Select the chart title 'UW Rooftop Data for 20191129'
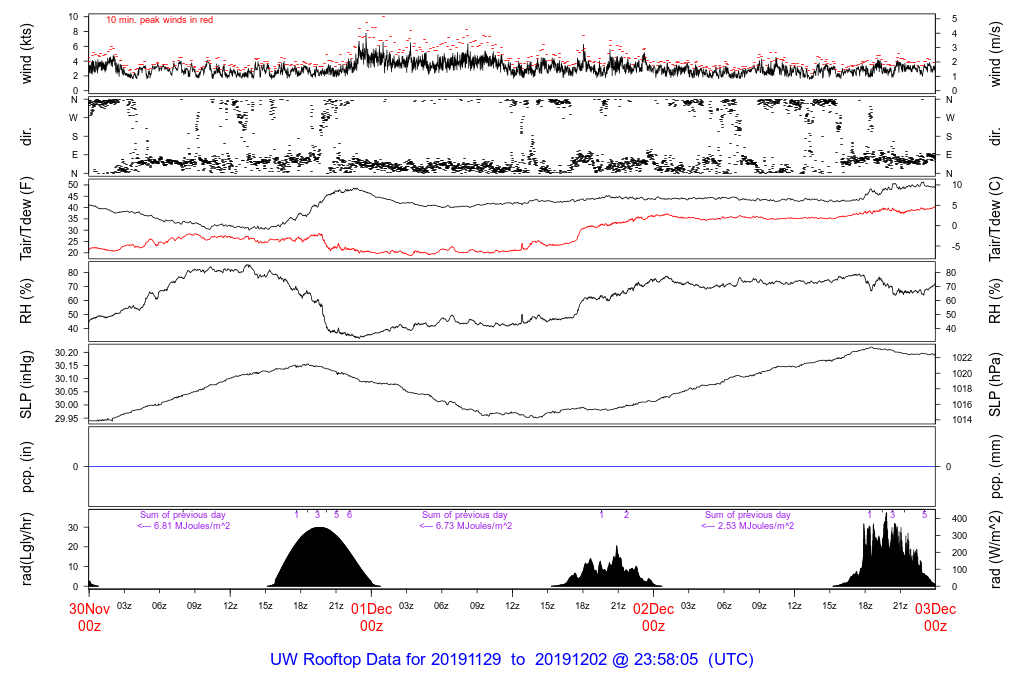Viewport: 1024px width, 700px height. coord(386,660)
